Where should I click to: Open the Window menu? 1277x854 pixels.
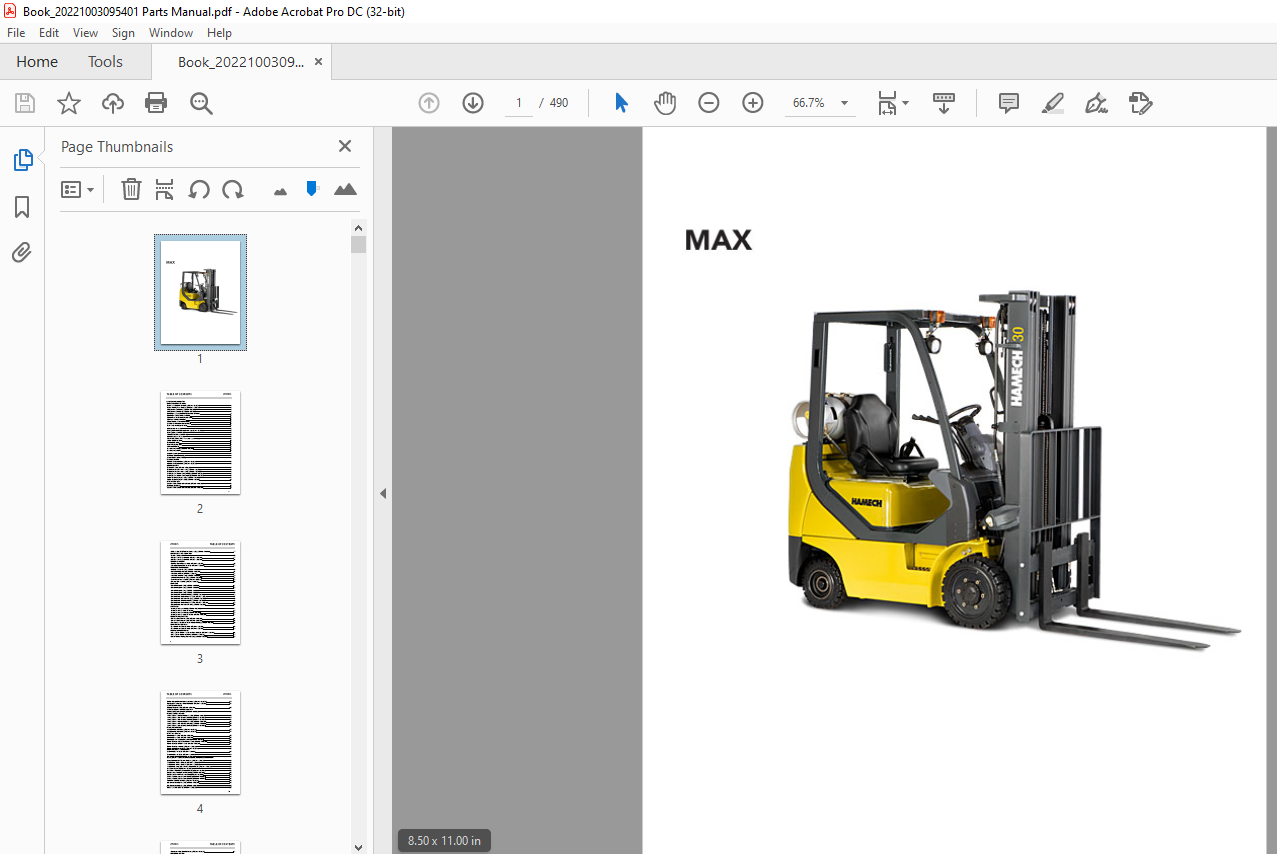(x=171, y=33)
